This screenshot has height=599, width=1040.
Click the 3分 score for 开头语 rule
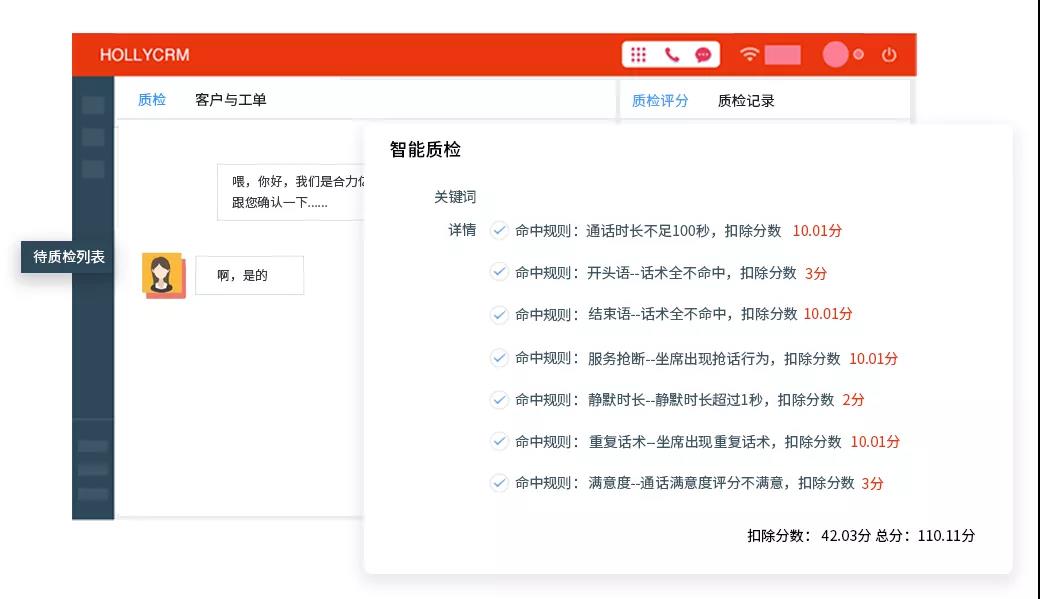816,273
